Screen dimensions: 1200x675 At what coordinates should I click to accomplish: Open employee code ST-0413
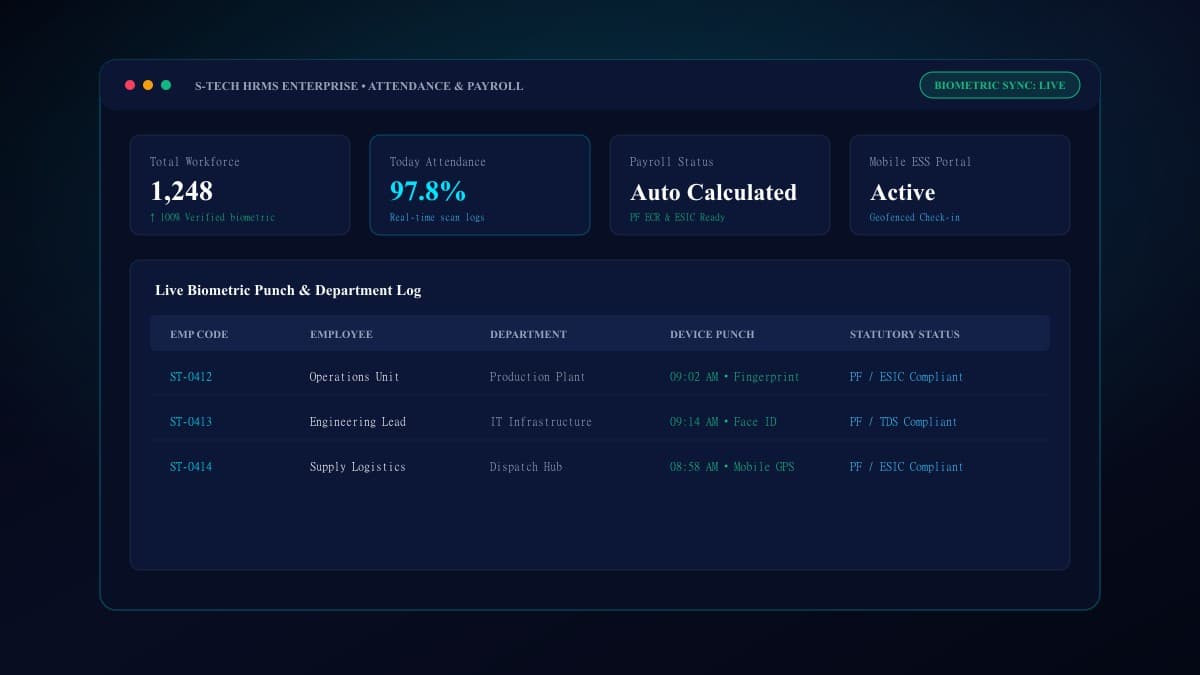coord(191,422)
